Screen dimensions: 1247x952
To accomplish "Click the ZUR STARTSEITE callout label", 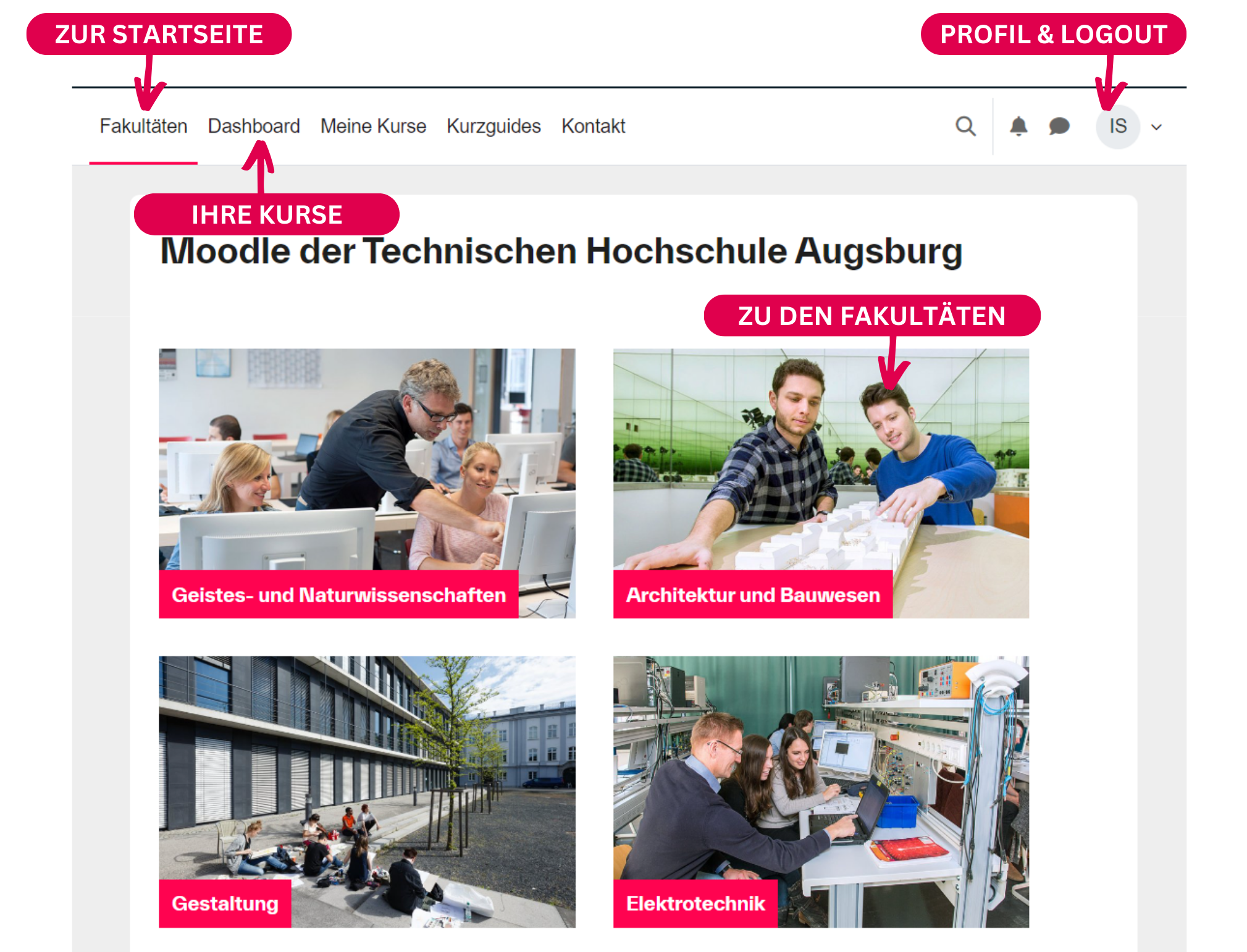I will click(159, 34).
